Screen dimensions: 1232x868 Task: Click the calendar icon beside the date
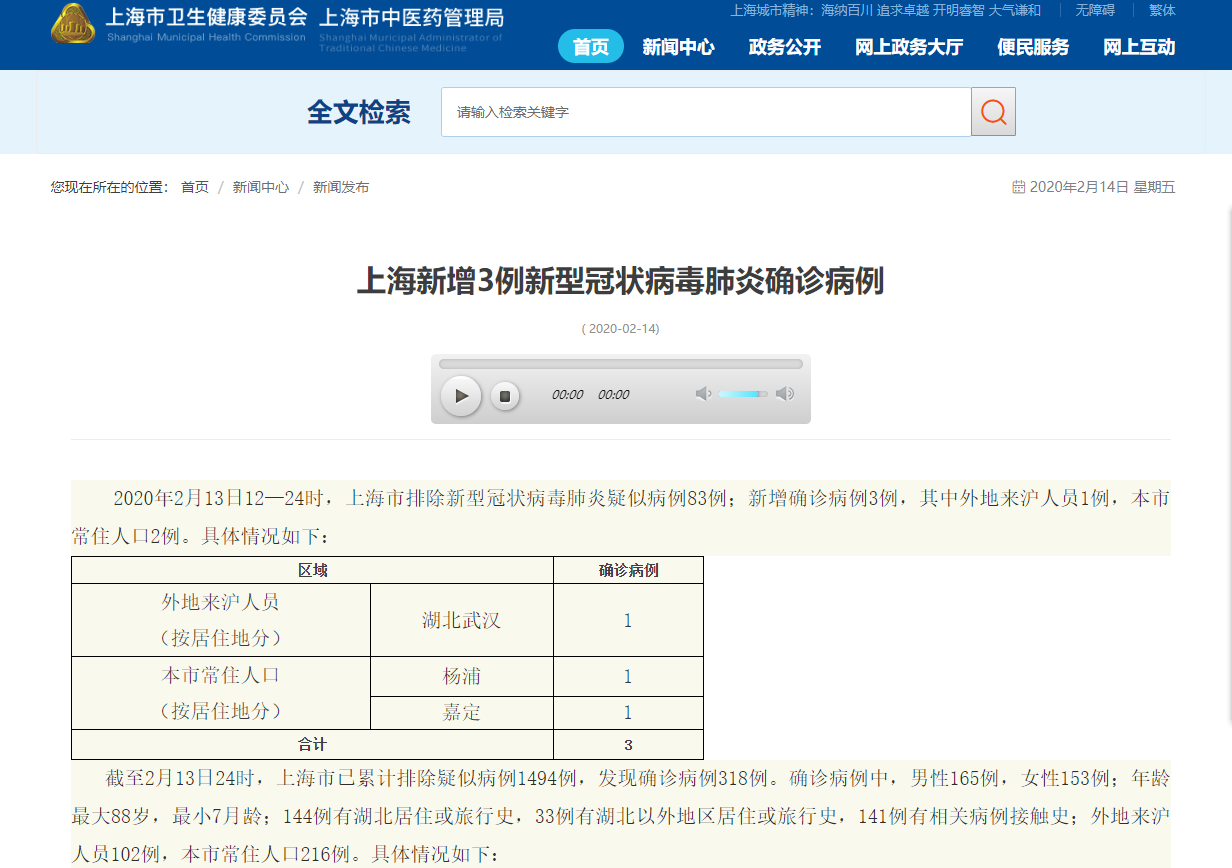pos(1018,187)
